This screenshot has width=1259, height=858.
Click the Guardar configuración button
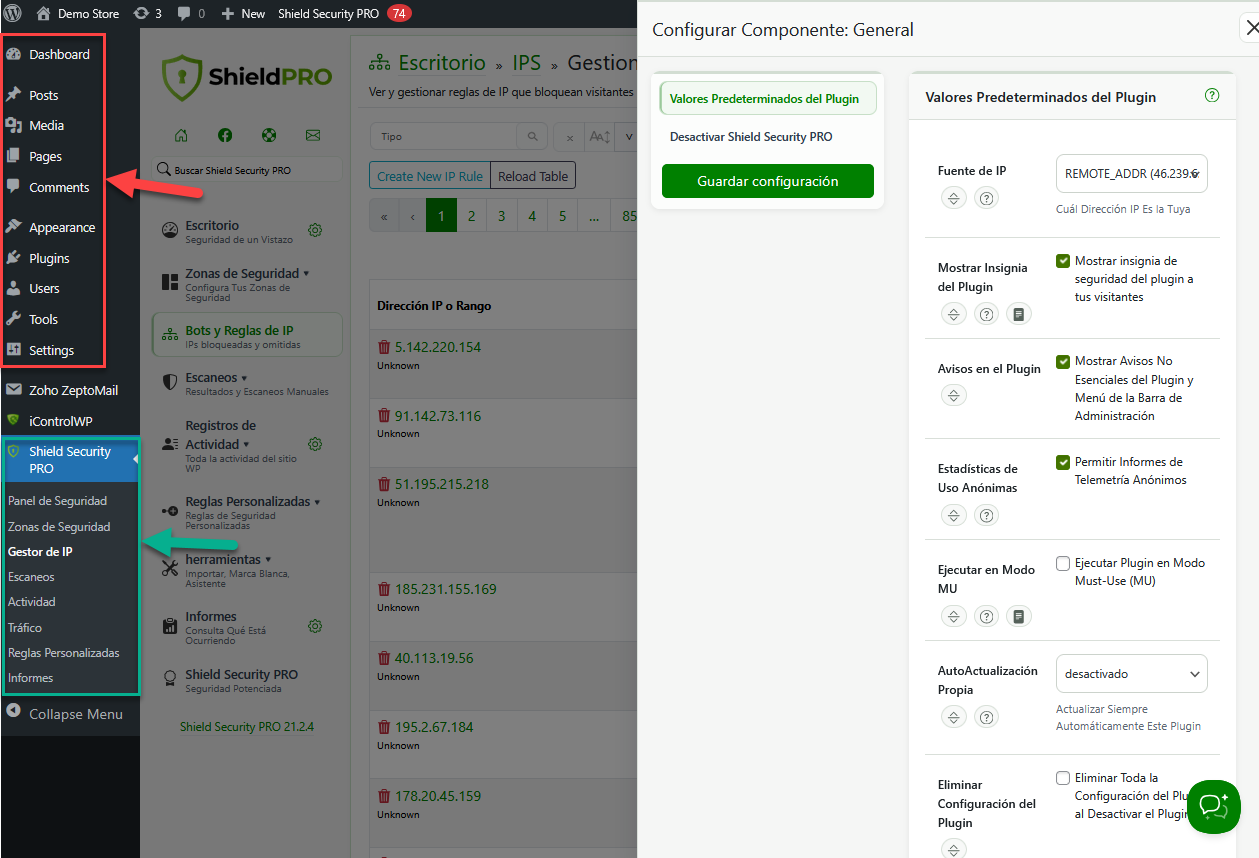click(x=767, y=181)
